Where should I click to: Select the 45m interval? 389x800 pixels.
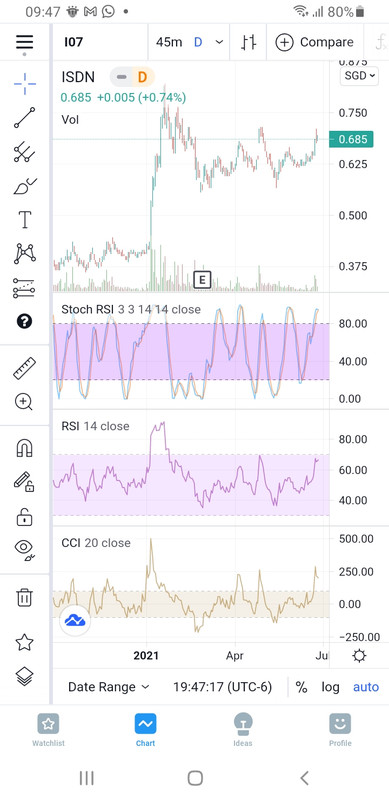[169, 42]
